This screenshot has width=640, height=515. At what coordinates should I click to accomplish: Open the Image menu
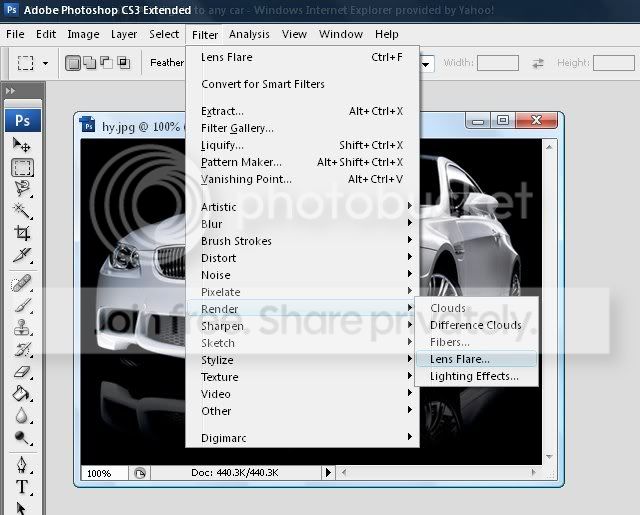(x=83, y=34)
